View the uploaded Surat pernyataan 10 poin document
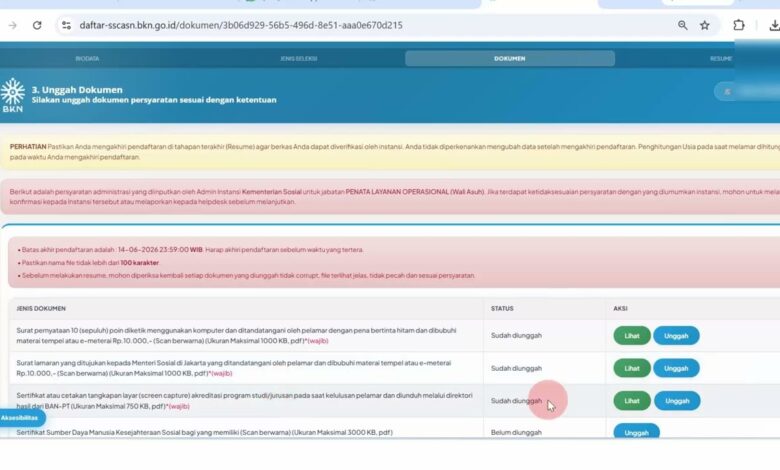 (632, 336)
